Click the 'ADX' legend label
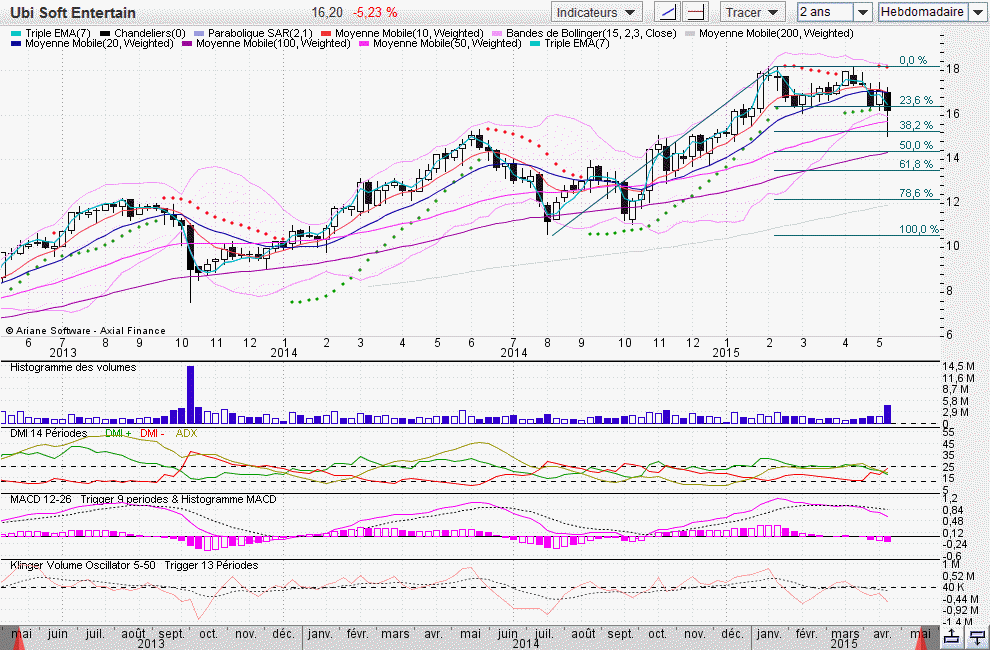 point(186,433)
